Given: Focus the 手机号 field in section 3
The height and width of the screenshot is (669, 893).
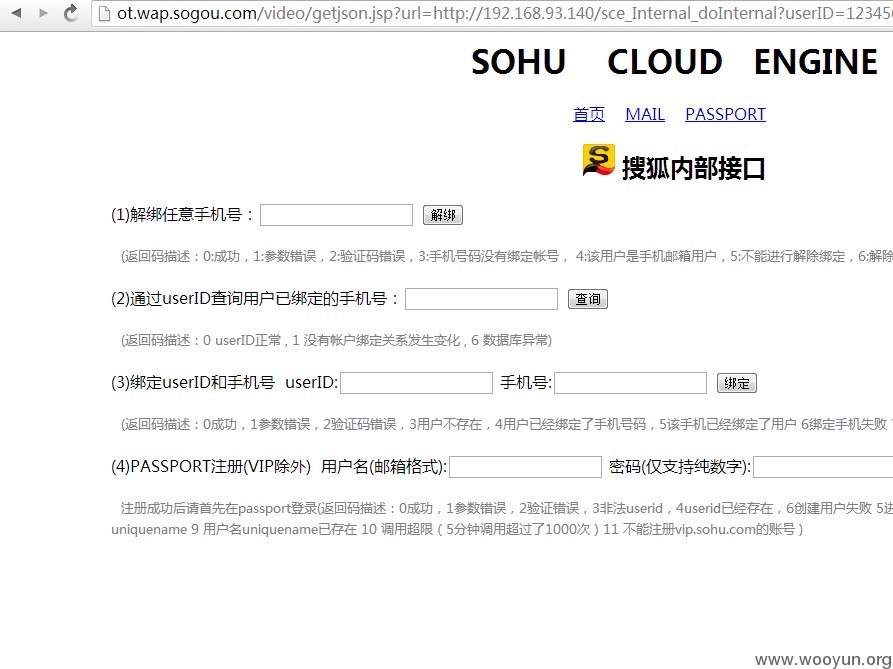Looking at the screenshot, I should pos(630,383).
